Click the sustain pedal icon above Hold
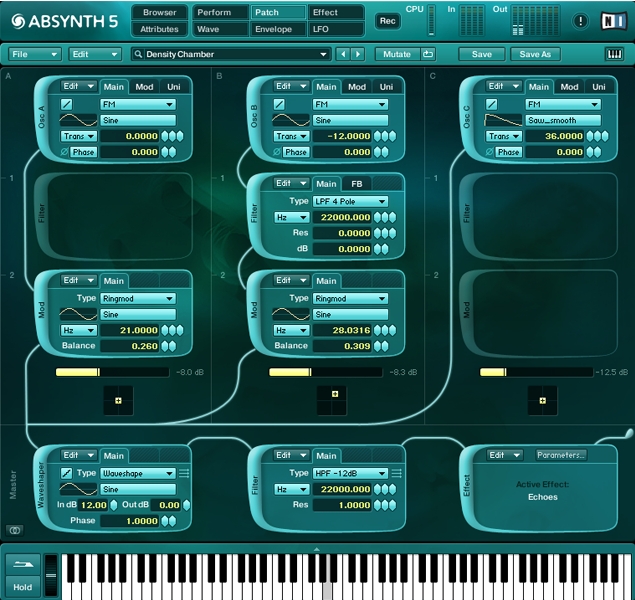The image size is (635, 600). click(x=23, y=564)
